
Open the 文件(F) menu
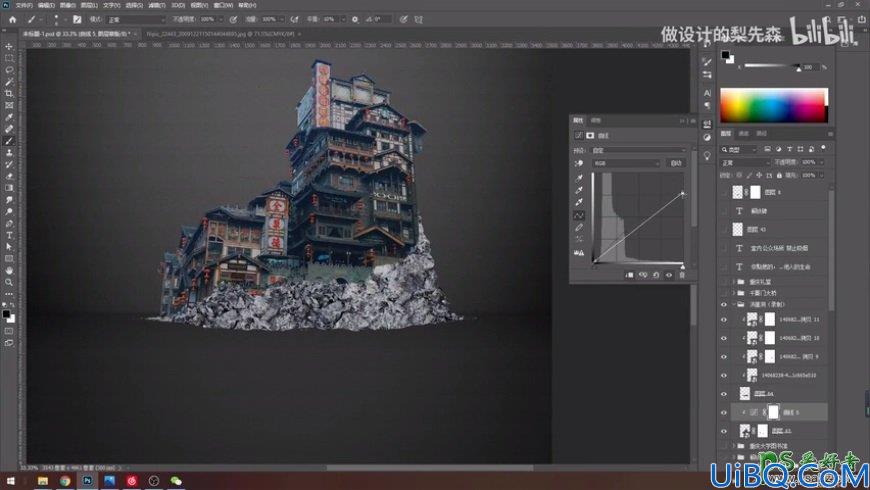[24, 5]
